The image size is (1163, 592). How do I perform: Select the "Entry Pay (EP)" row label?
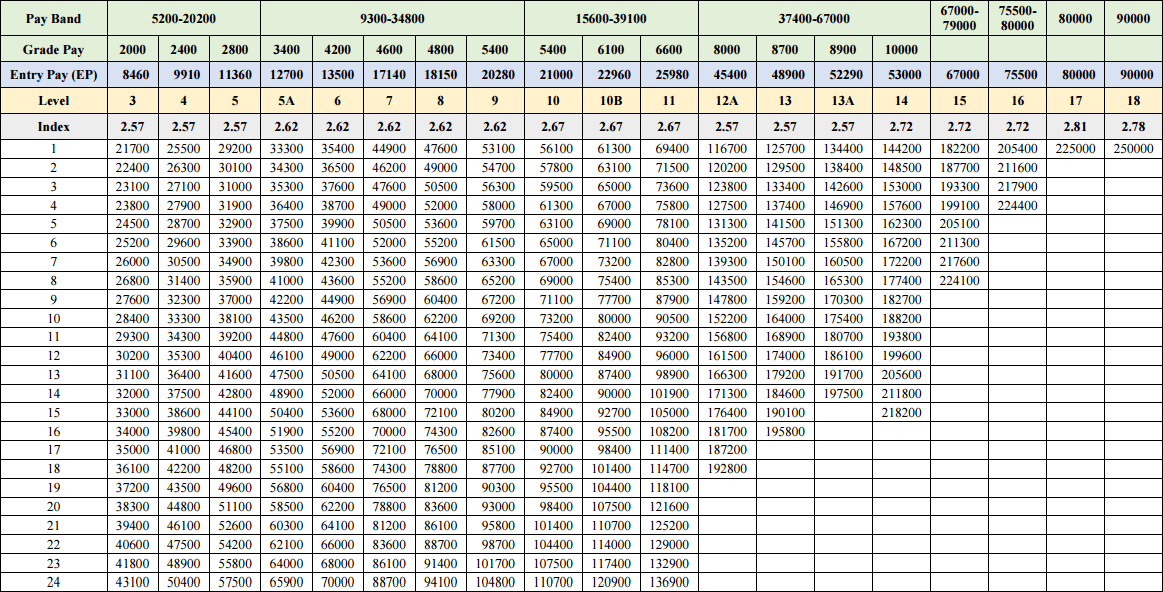pos(53,75)
